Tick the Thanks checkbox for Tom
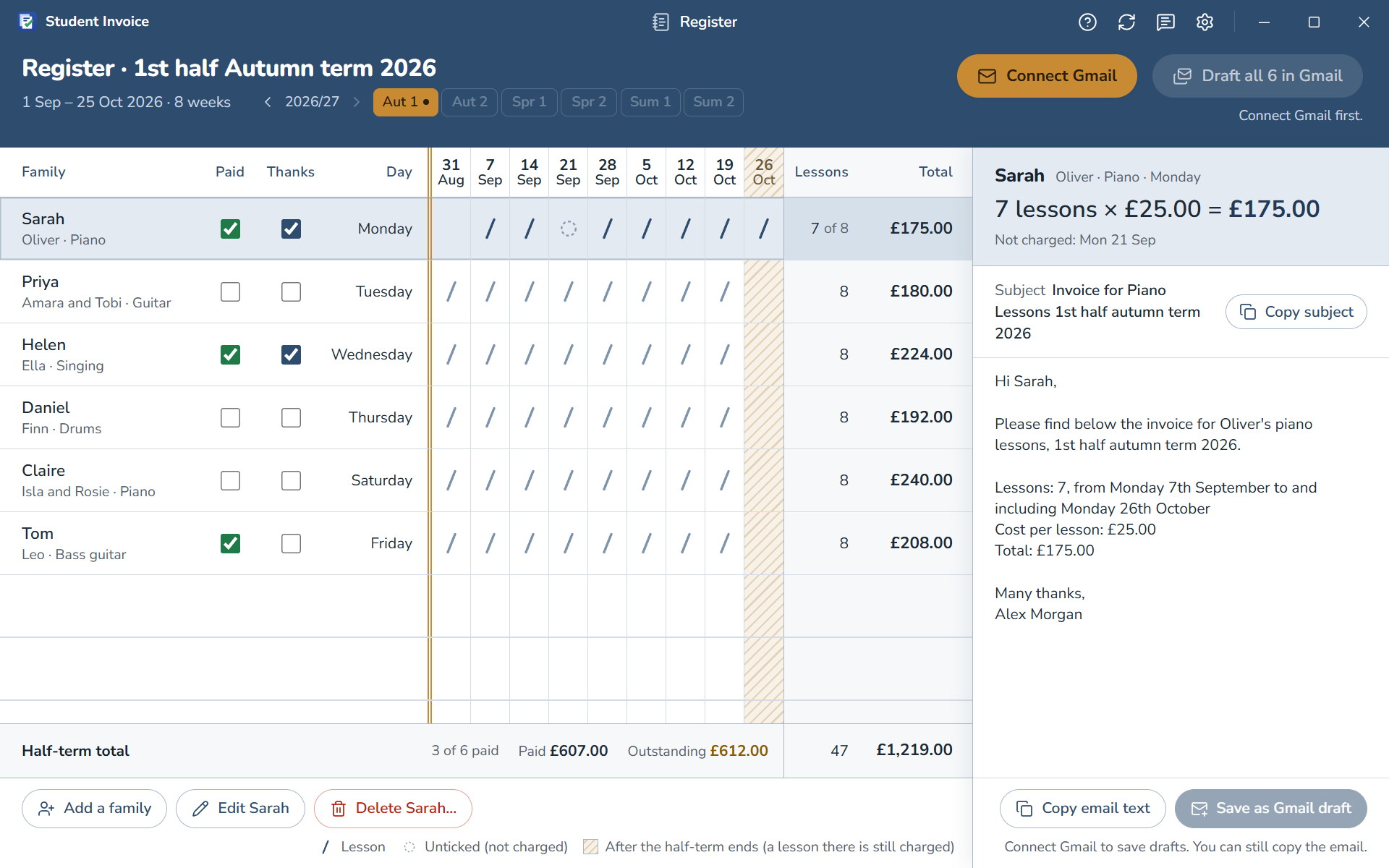 point(291,543)
